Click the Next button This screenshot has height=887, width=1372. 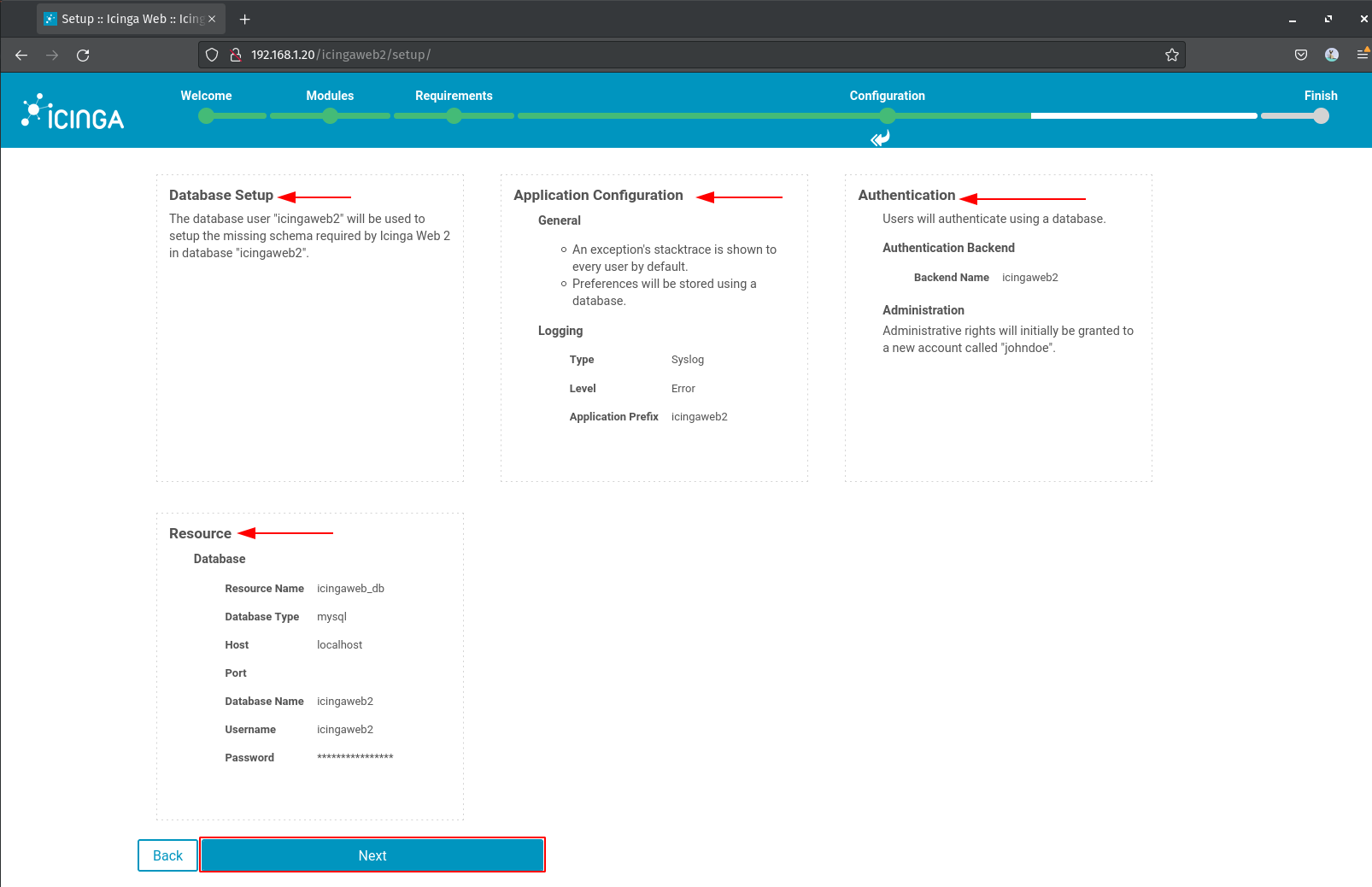click(372, 855)
